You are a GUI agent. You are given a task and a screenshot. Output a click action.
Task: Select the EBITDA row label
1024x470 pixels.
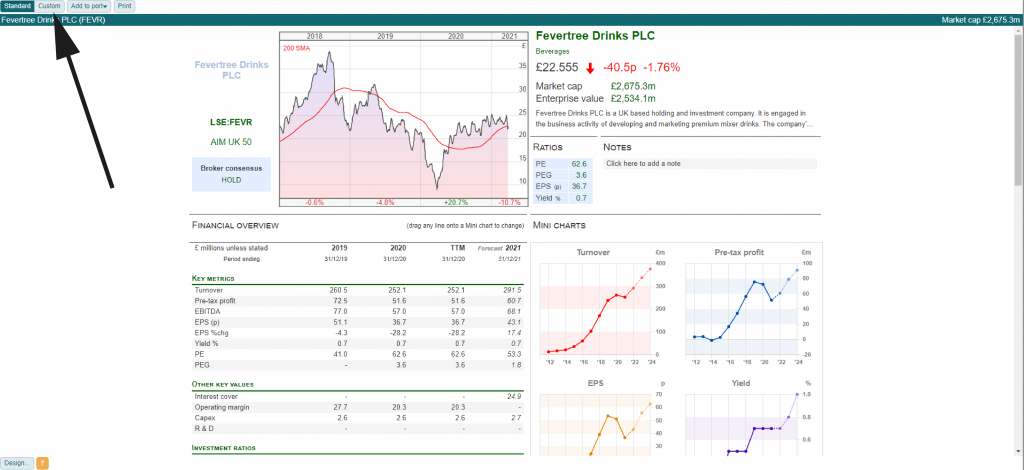206,311
